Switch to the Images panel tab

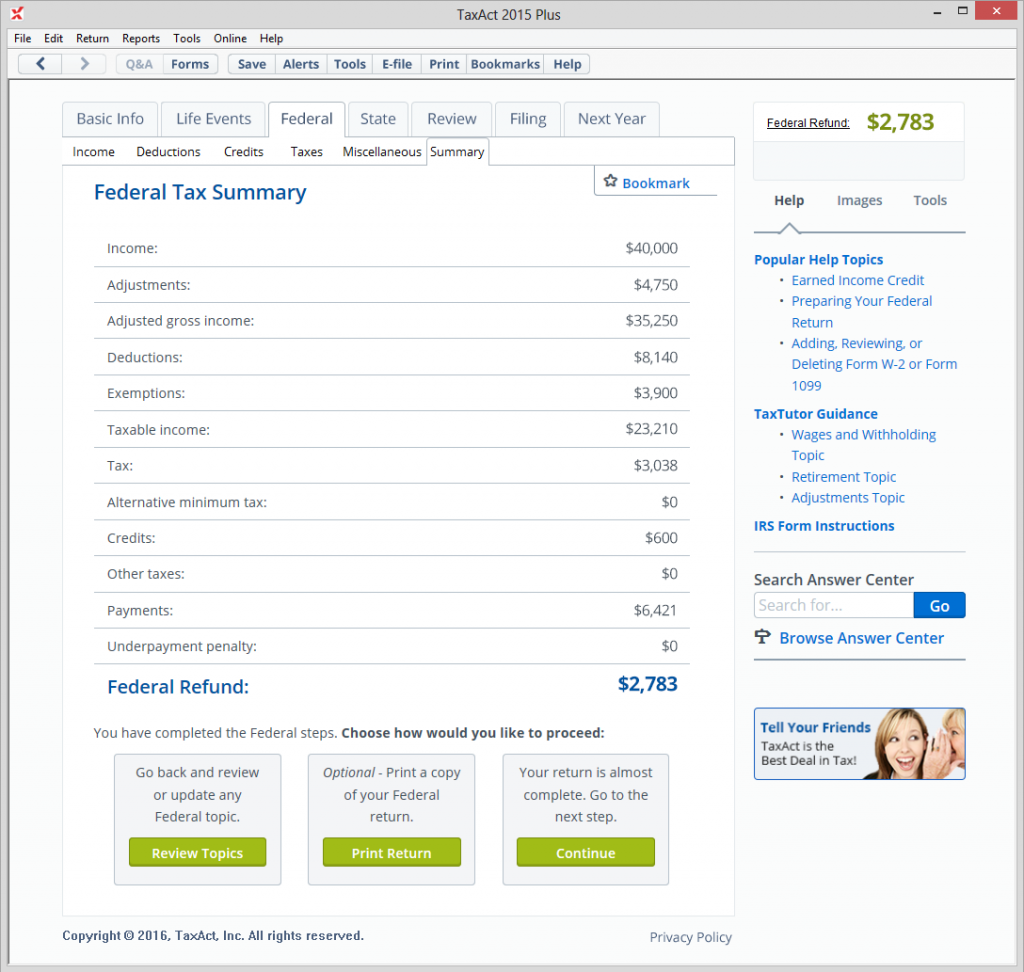pos(859,200)
